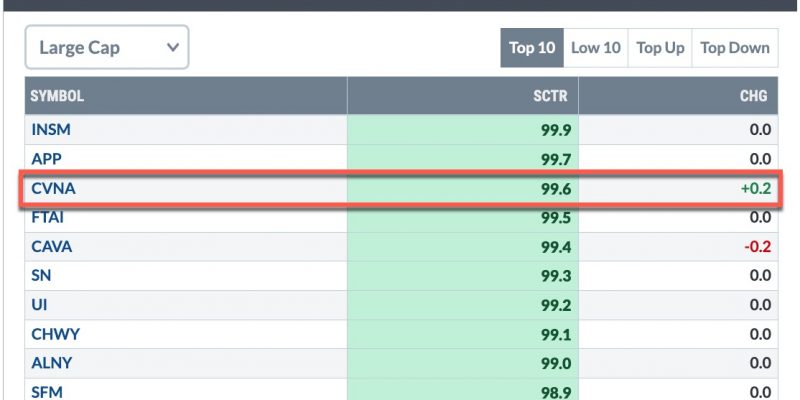Viewport: 800px width, 400px height.
Task: Click the Large Cap dropdown chevron
Action: click(x=173, y=47)
